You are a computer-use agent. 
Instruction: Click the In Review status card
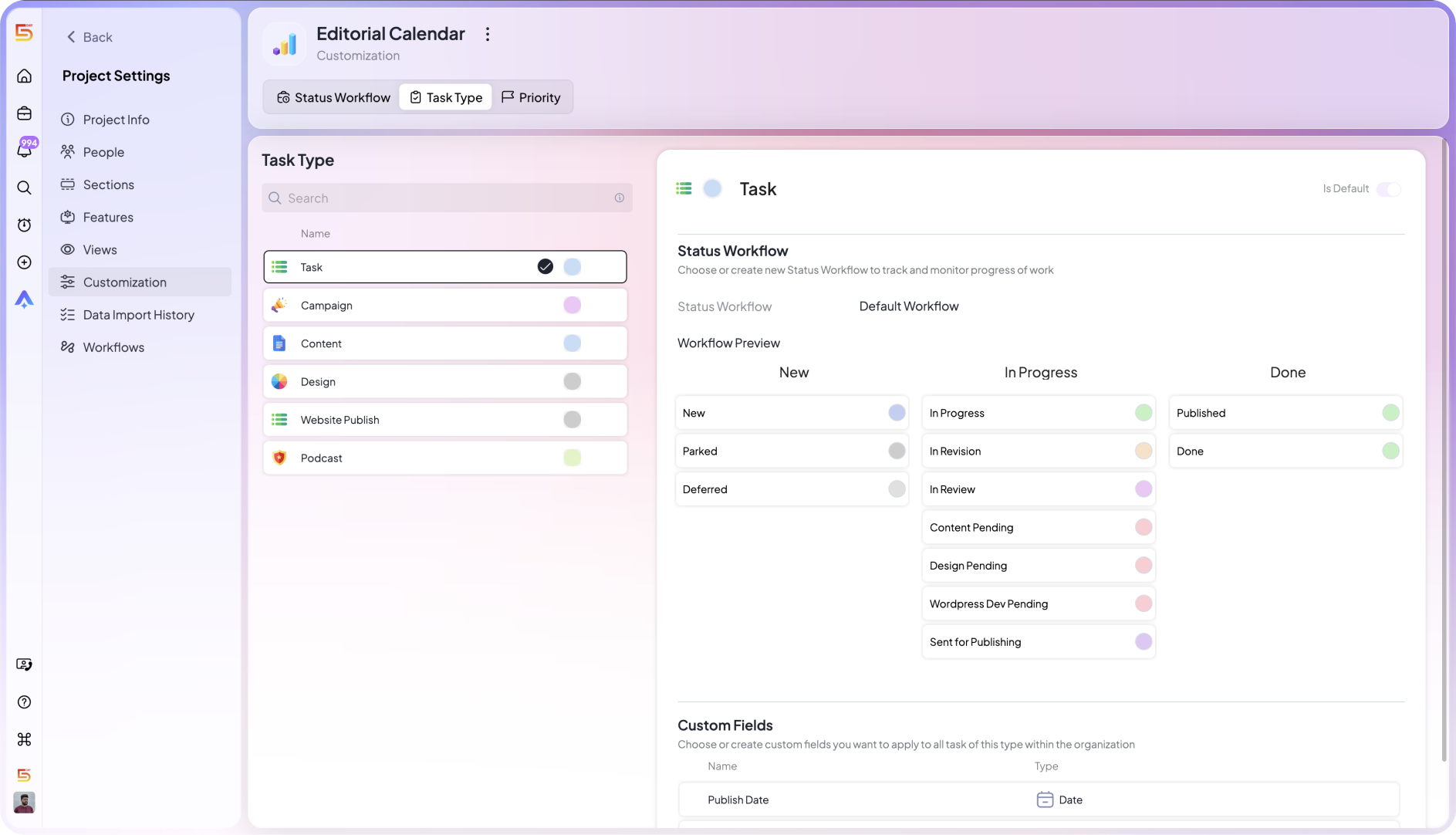[x=1039, y=489]
